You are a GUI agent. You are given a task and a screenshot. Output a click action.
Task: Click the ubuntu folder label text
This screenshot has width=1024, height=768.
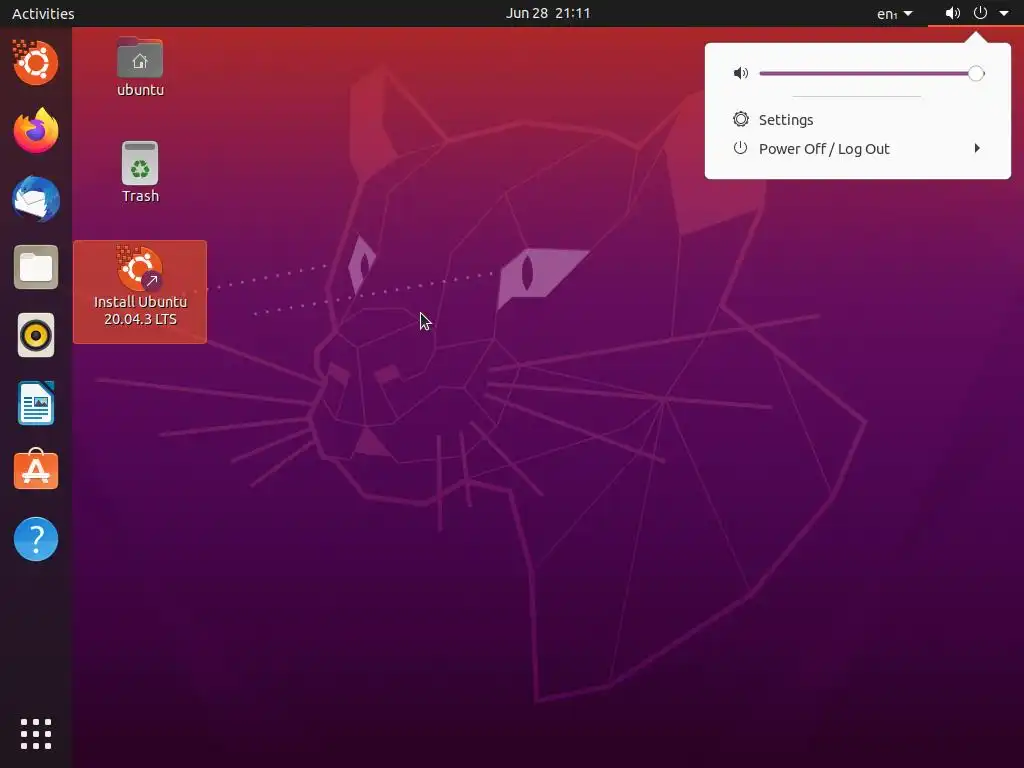(140, 90)
